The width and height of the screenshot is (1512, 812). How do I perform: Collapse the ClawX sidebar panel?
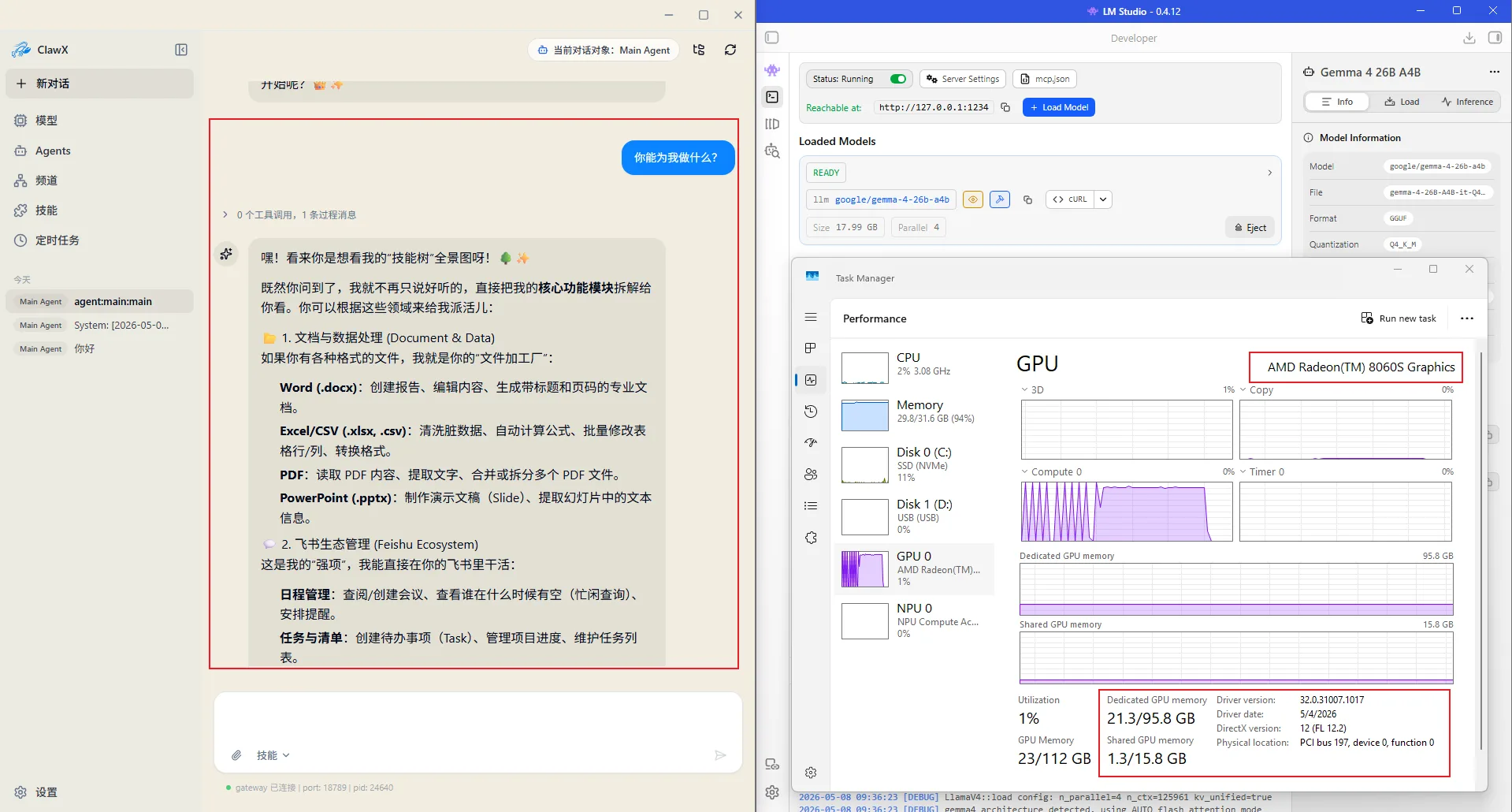point(181,50)
